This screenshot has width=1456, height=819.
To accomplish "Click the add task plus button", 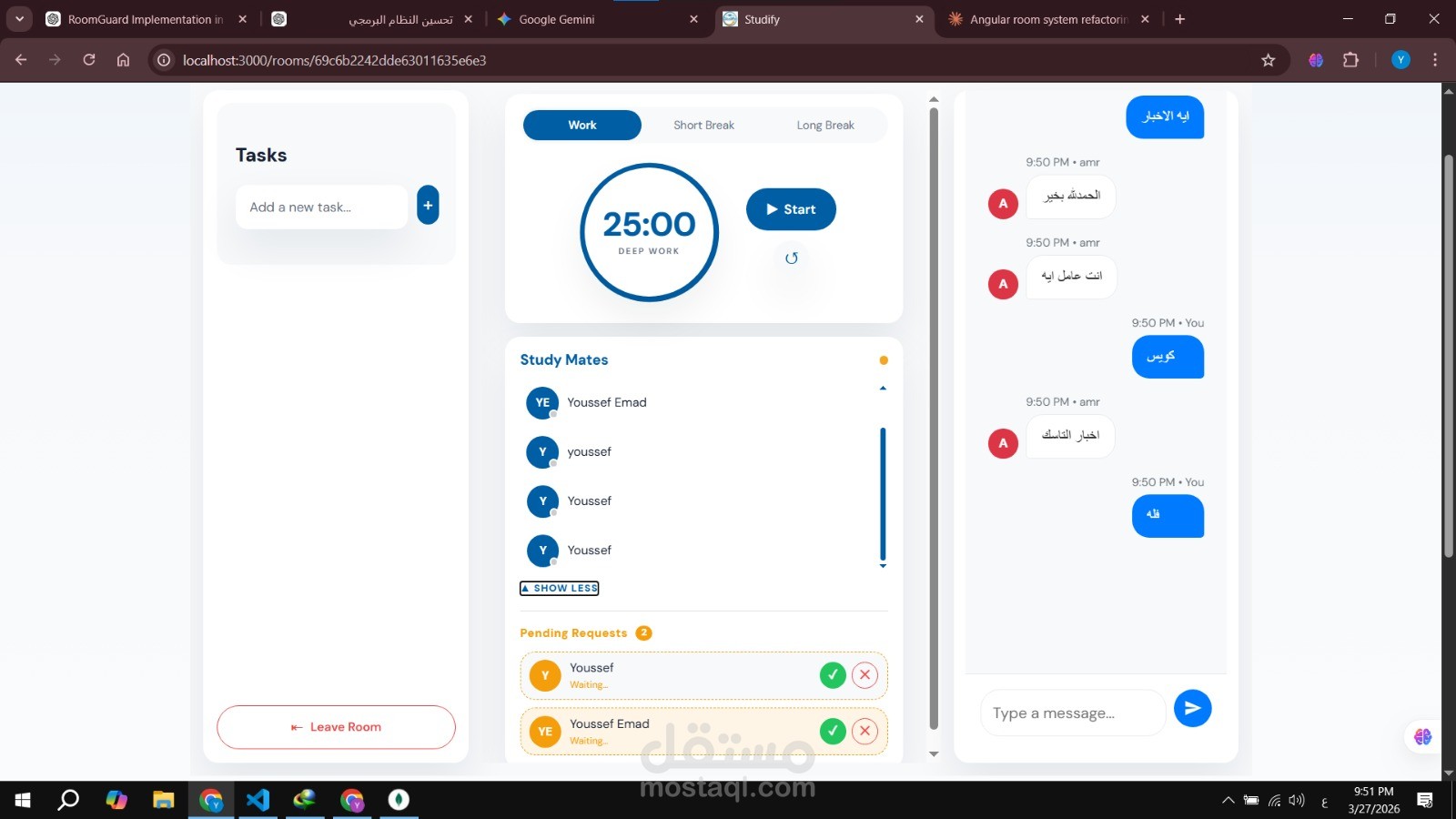I will [428, 206].
